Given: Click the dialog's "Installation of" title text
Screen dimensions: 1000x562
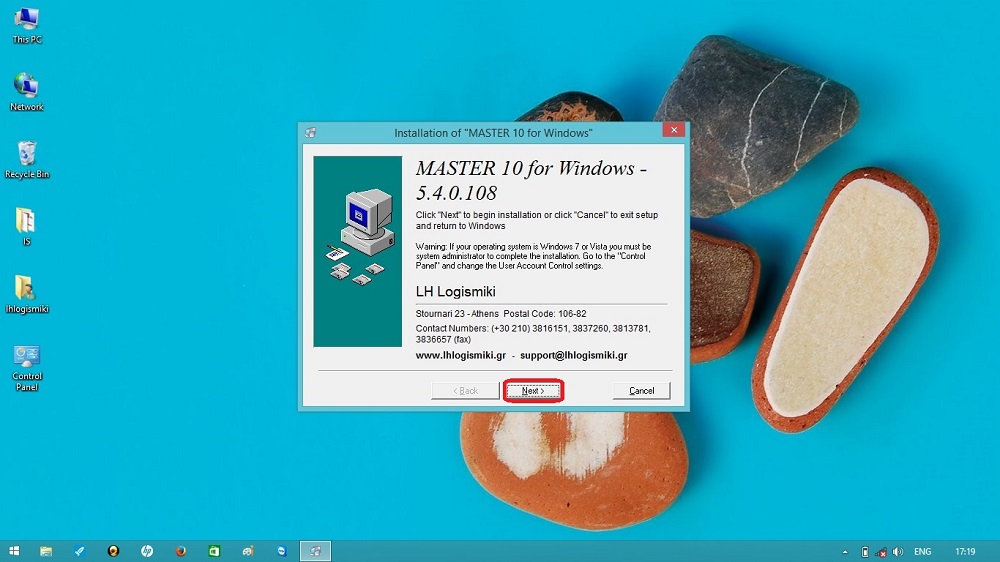Looking at the screenshot, I should point(493,133).
